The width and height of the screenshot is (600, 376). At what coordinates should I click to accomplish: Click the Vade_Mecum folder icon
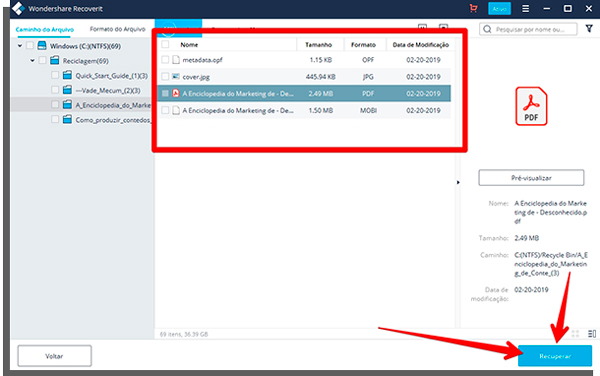[x=67, y=90]
